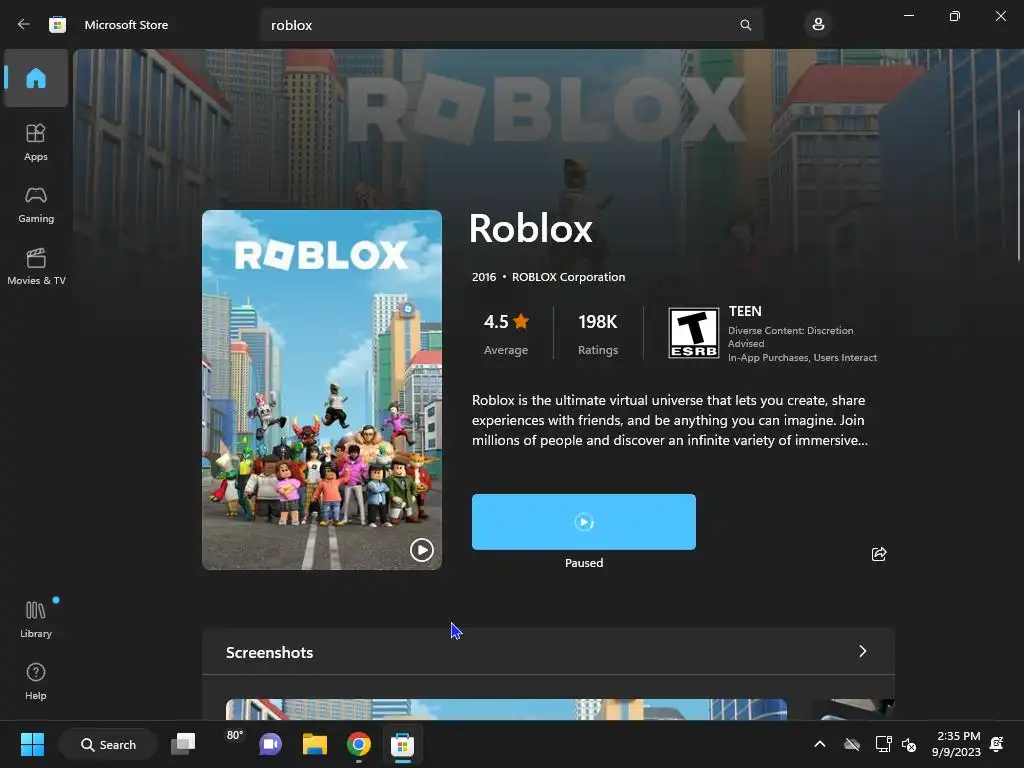Open the Windows Start menu

pyautogui.click(x=32, y=744)
